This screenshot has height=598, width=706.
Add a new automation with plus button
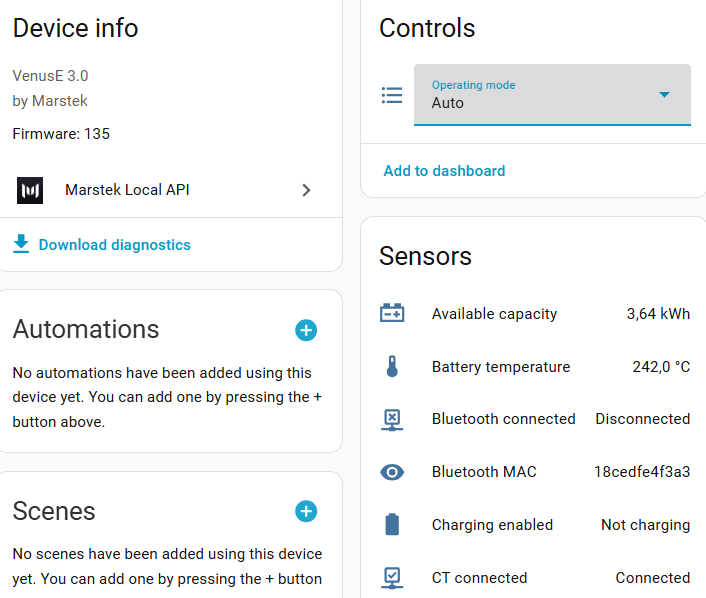pos(306,330)
